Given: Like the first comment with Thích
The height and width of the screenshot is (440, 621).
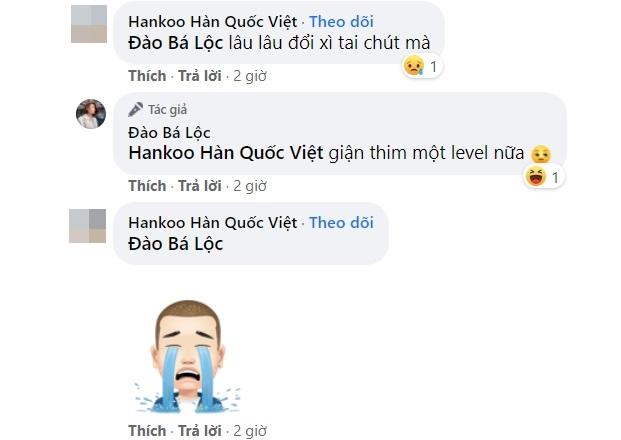Looking at the screenshot, I should 147,76.
